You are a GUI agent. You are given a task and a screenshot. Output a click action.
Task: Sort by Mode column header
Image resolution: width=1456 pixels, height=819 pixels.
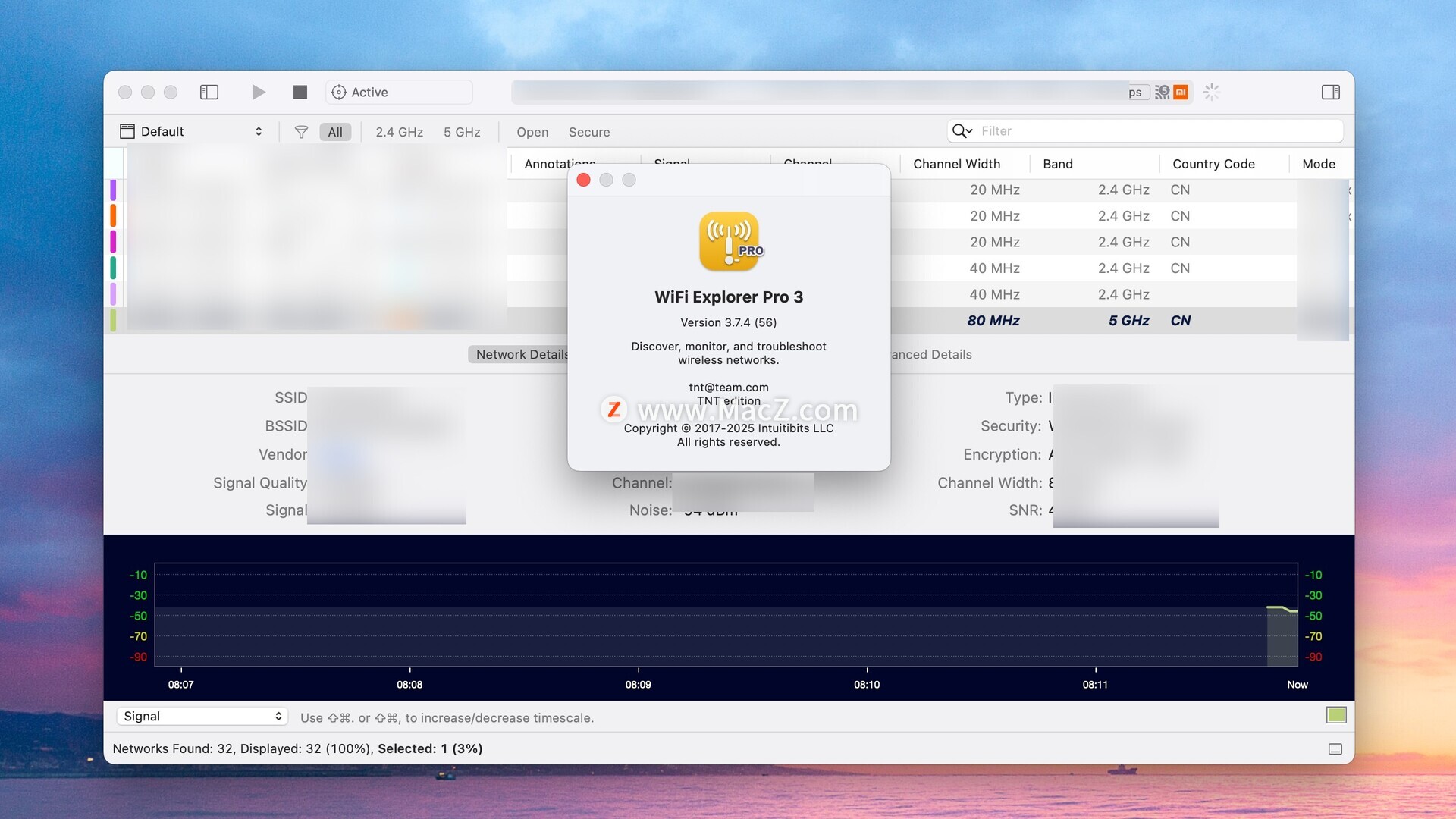click(x=1319, y=164)
